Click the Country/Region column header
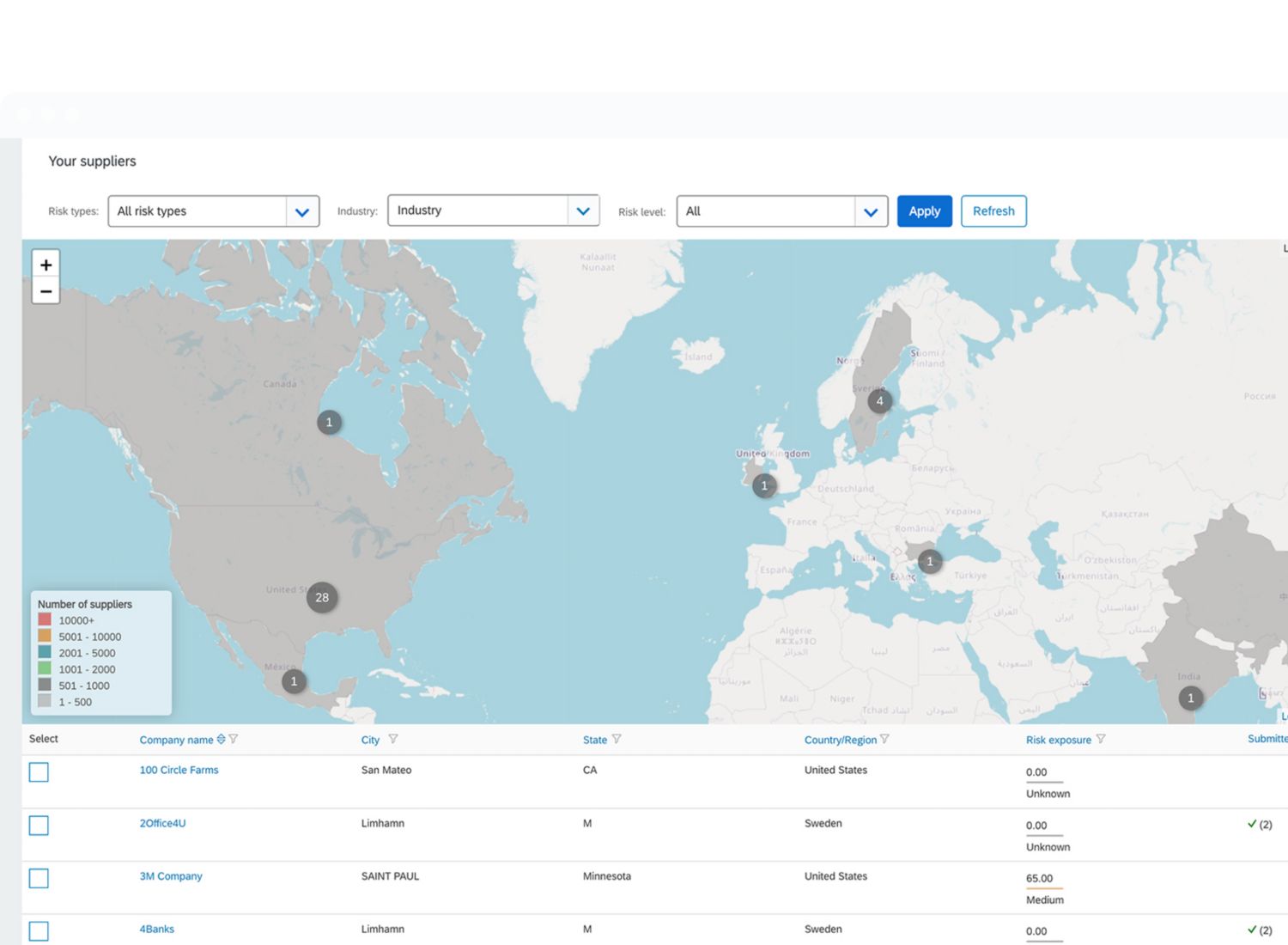1288x945 pixels. click(x=840, y=740)
